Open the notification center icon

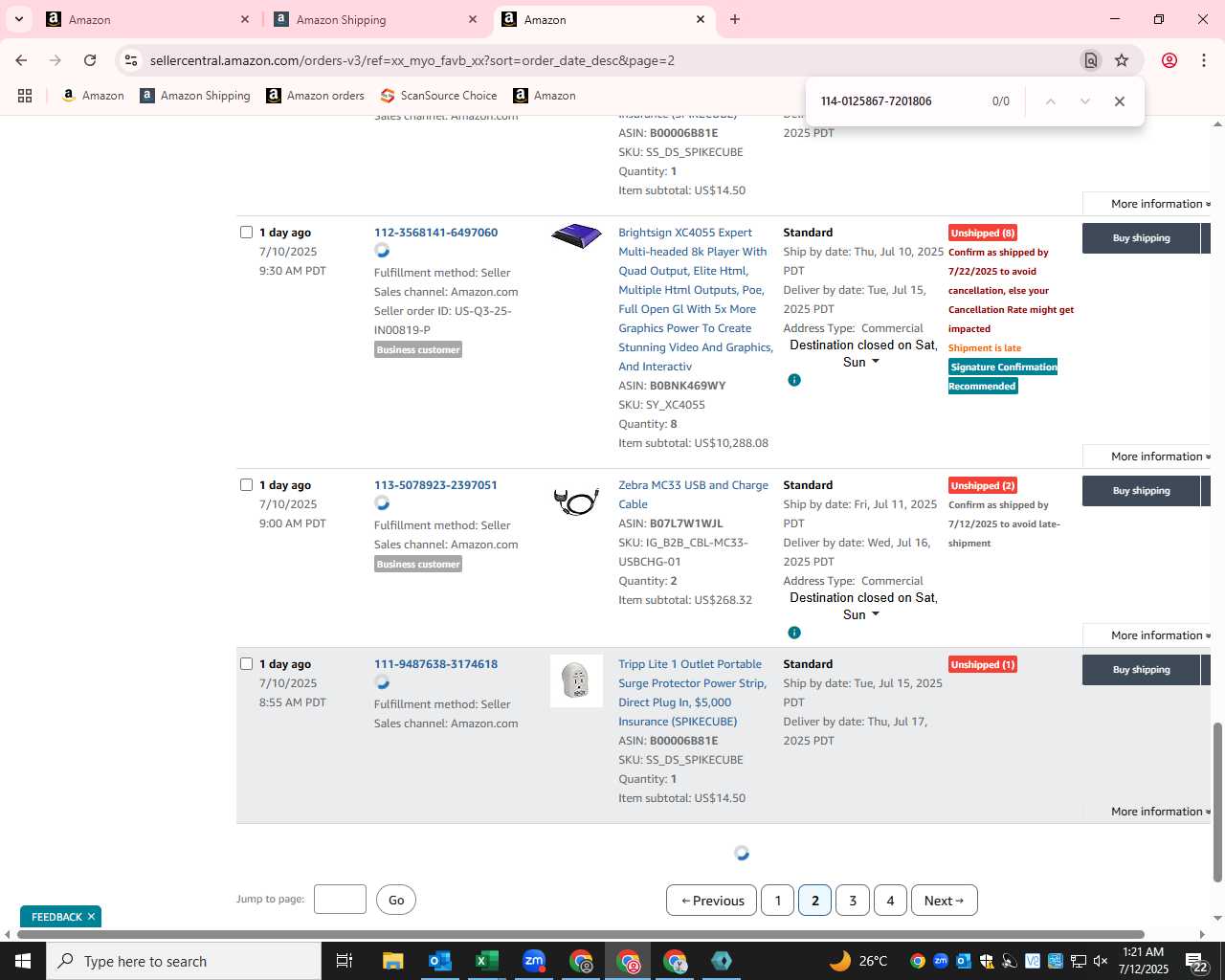click(1196, 961)
